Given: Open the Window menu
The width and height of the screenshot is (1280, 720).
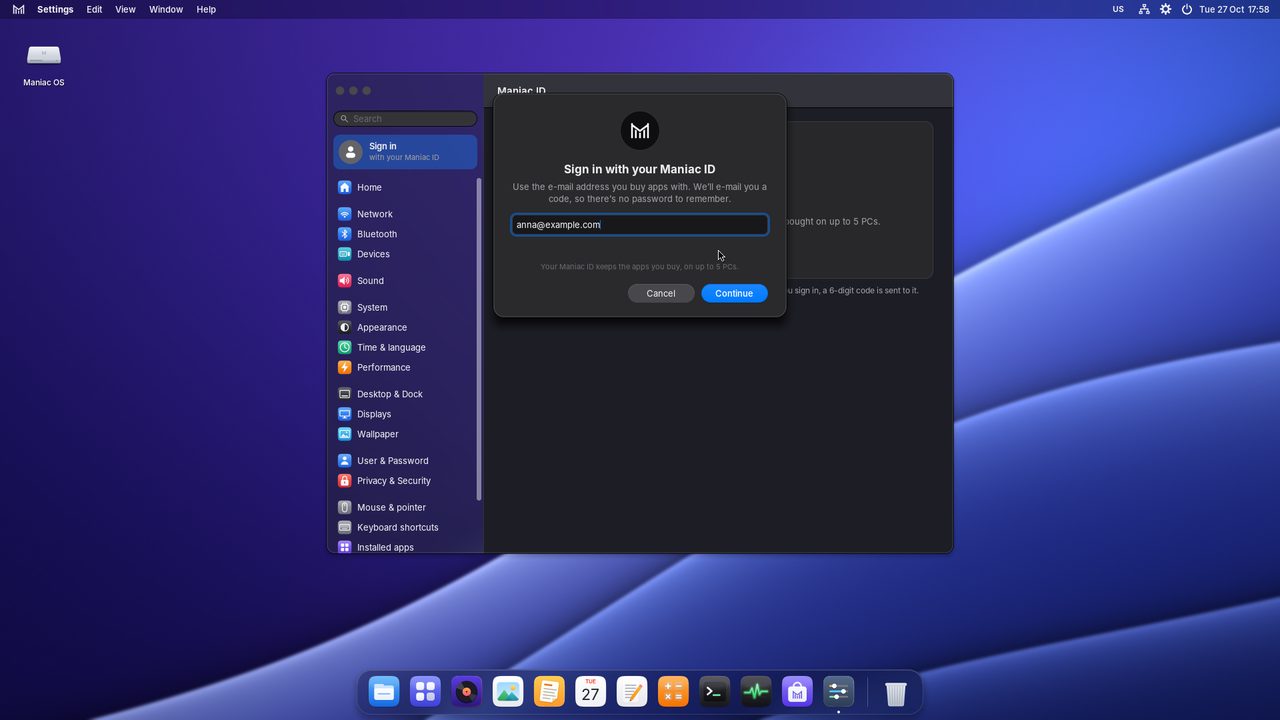Looking at the screenshot, I should tap(166, 9).
